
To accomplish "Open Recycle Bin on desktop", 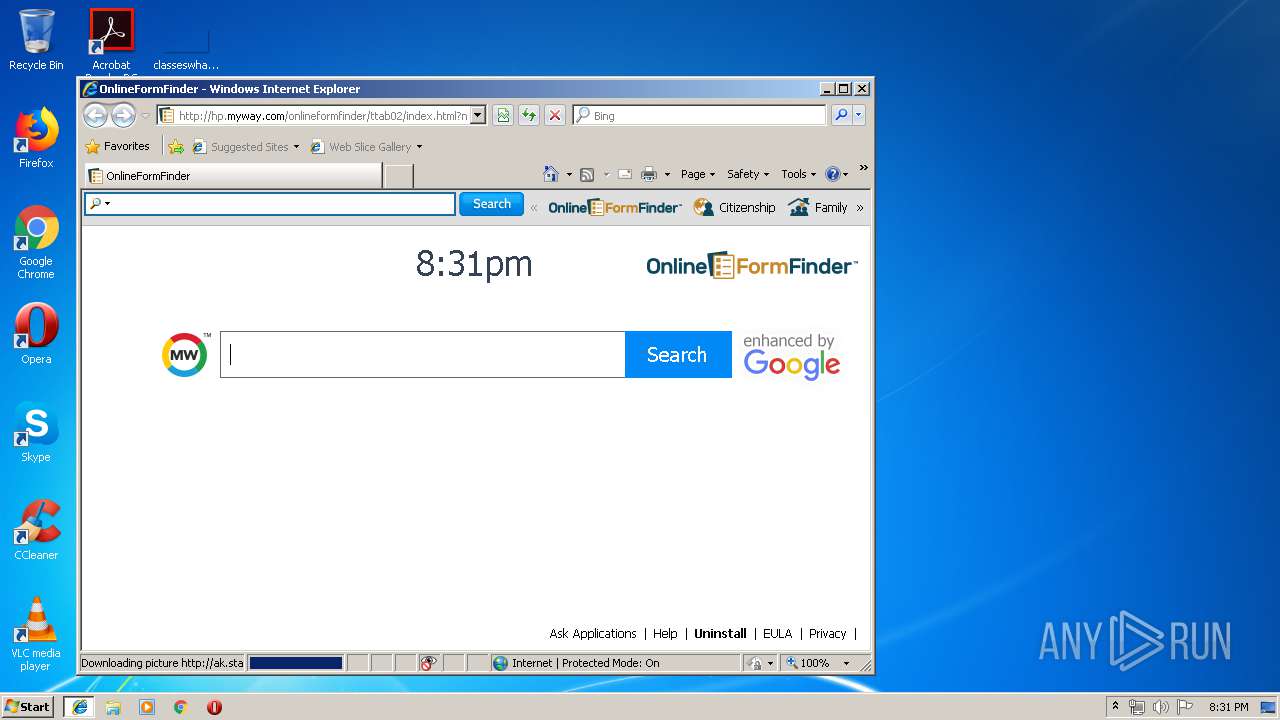I will pyautogui.click(x=36, y=40).
